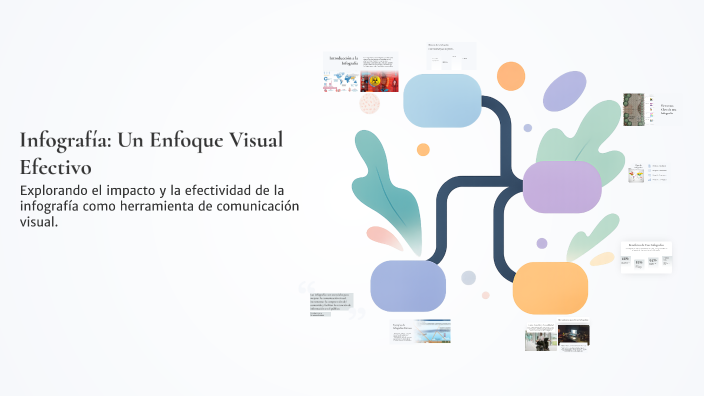Open the slide thumbnail above the light blue bubble

click(451, 56)
